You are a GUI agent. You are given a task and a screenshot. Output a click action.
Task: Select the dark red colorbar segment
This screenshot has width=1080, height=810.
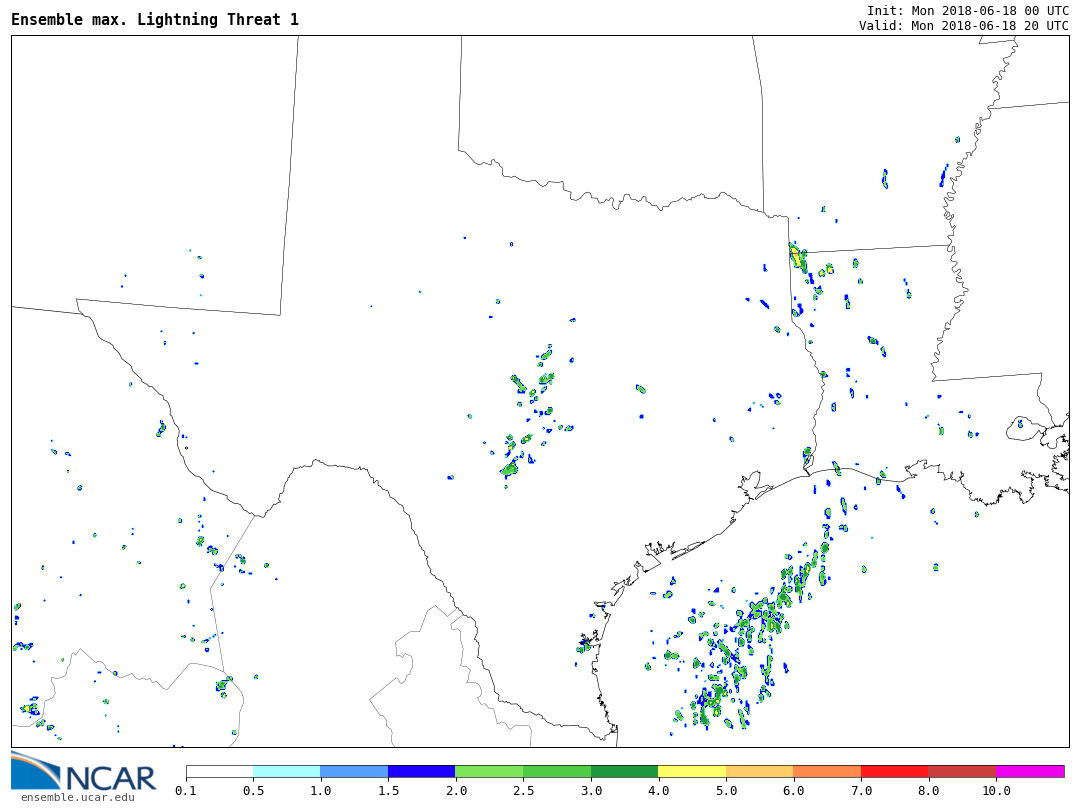(x=962, y=772)
